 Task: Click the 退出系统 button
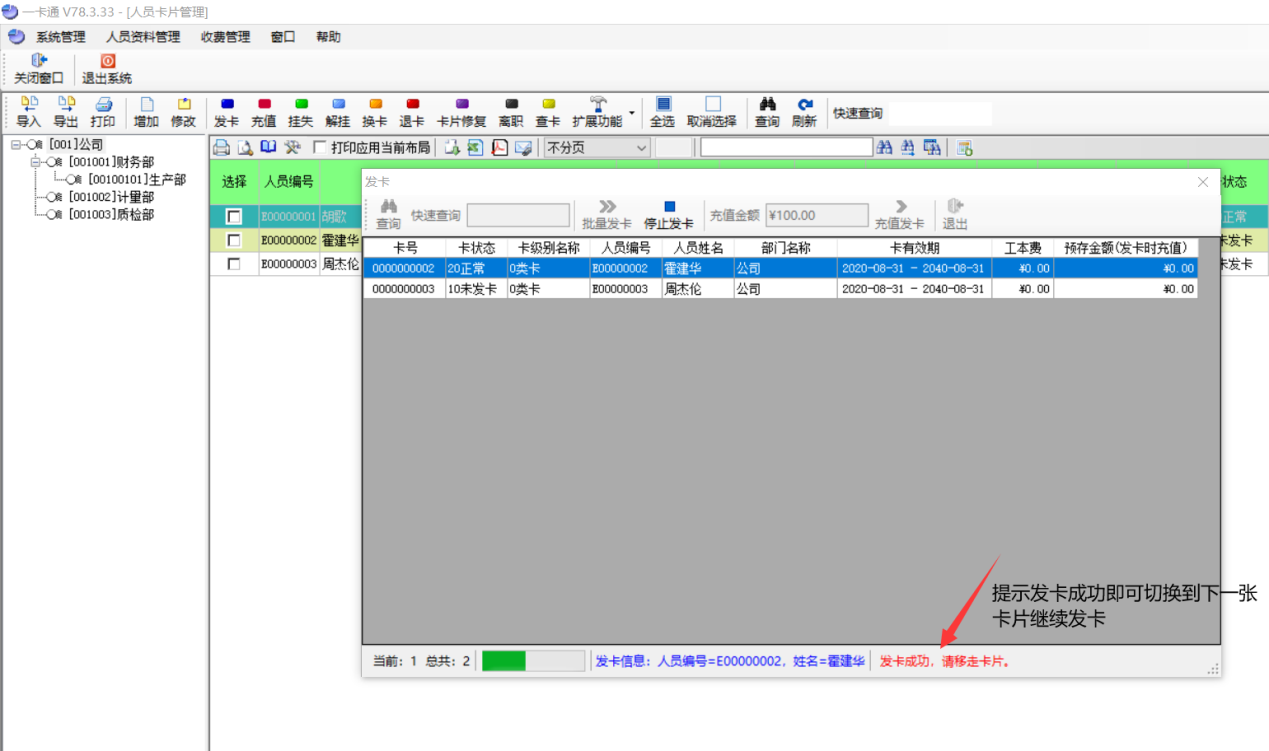[107, 69]
